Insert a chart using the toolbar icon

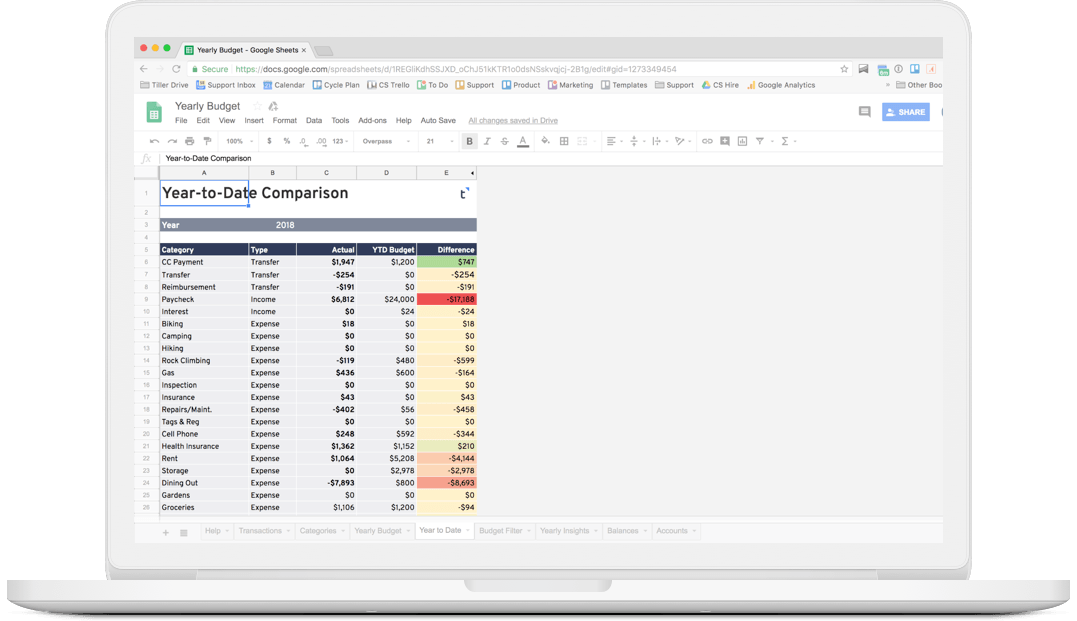click(742, 141)
